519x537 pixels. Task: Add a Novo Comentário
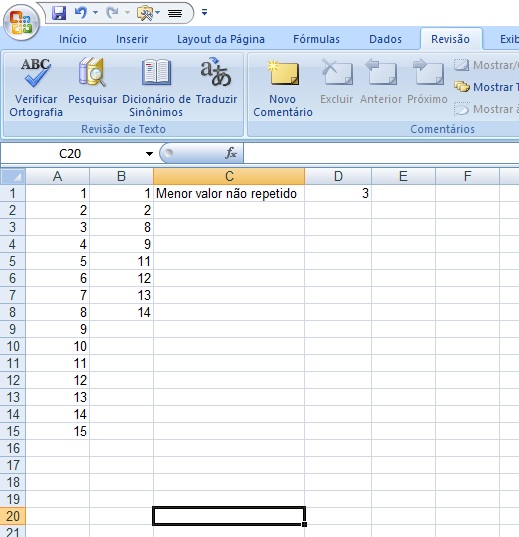[x=283, y=89]
